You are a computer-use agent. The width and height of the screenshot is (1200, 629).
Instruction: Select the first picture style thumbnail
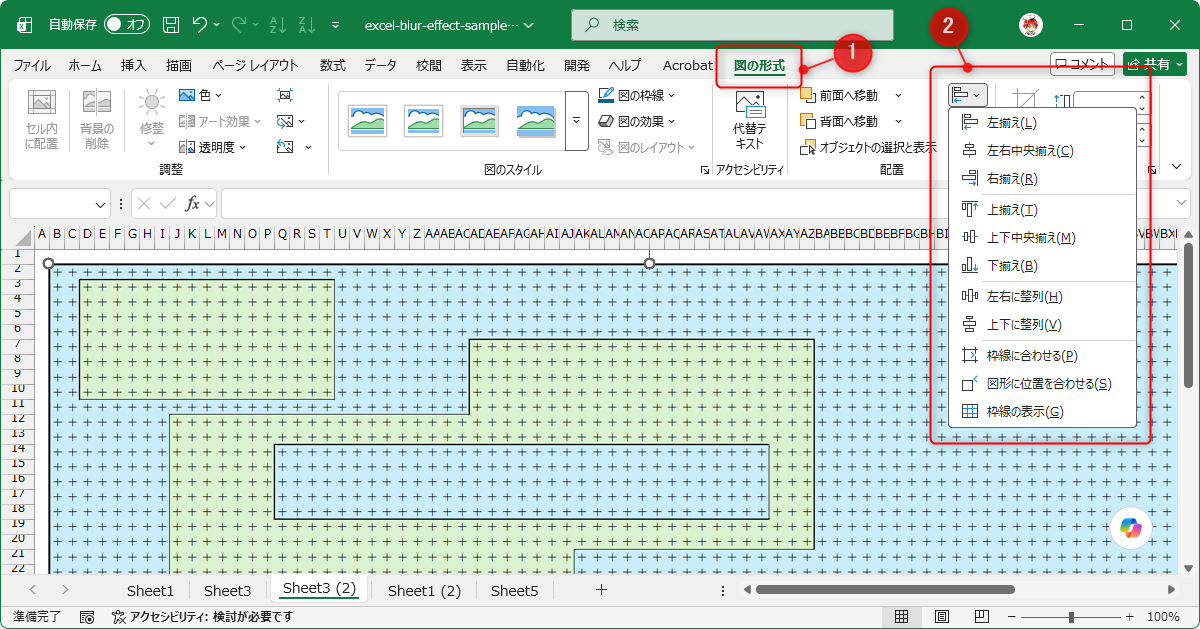click(367, 121)
